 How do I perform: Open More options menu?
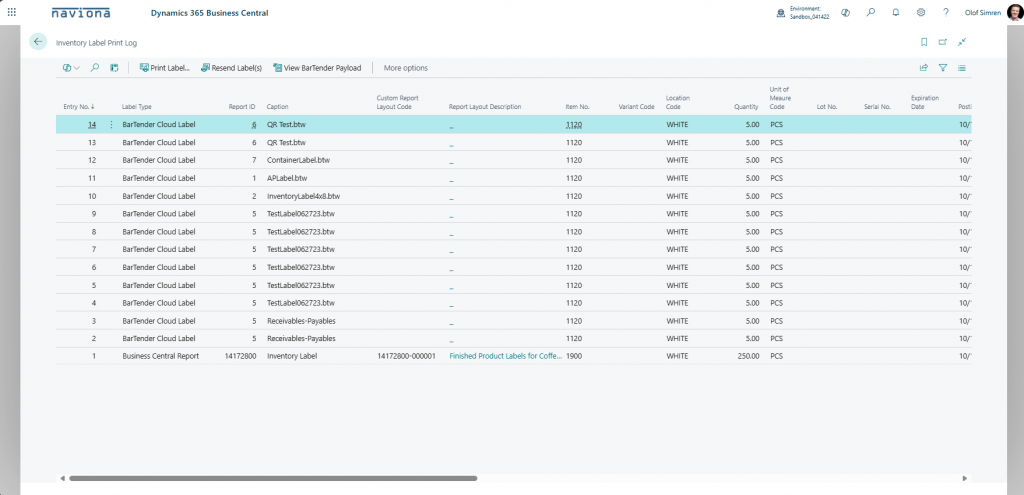406,68
